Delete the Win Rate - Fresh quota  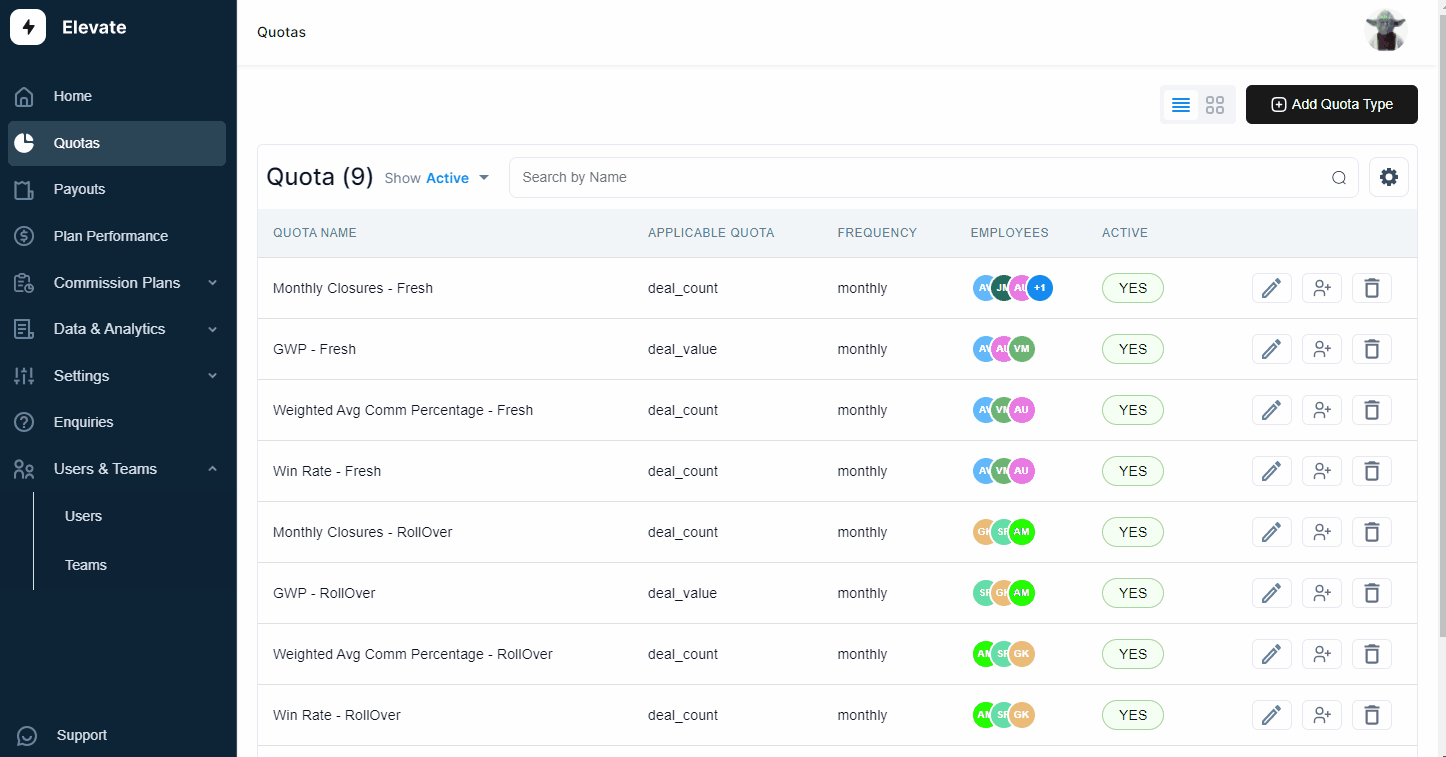pyautogui.click(x=1372, y=471)
